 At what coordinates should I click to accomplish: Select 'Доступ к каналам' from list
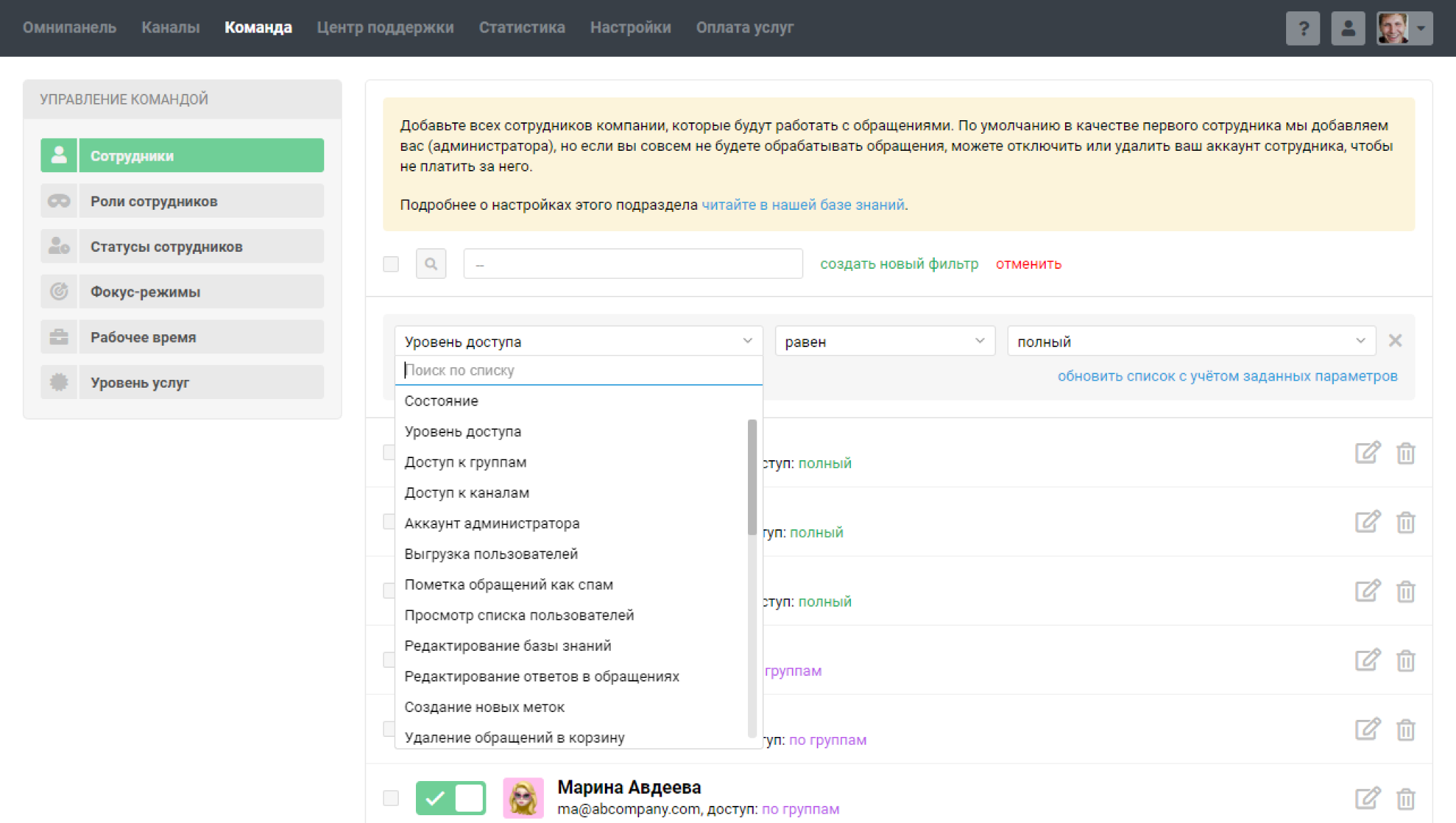[466, 493]
